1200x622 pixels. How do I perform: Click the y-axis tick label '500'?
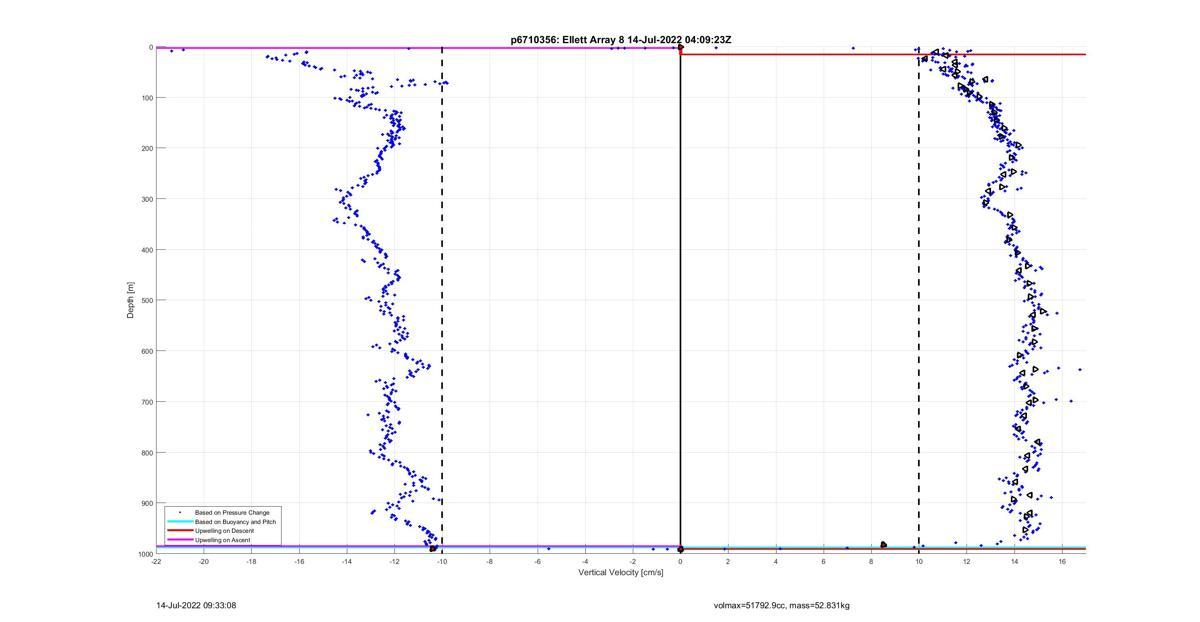[146, 300]
